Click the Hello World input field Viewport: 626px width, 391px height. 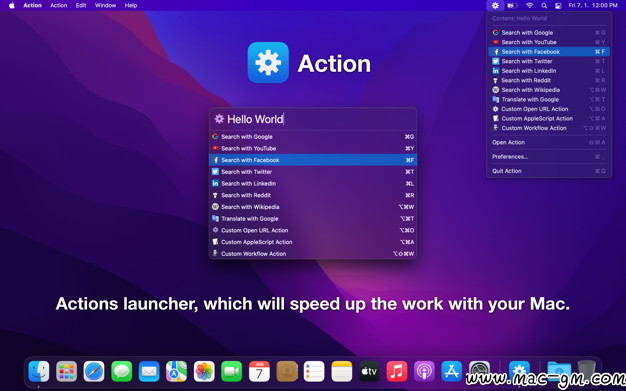click(x=313, y=119)
